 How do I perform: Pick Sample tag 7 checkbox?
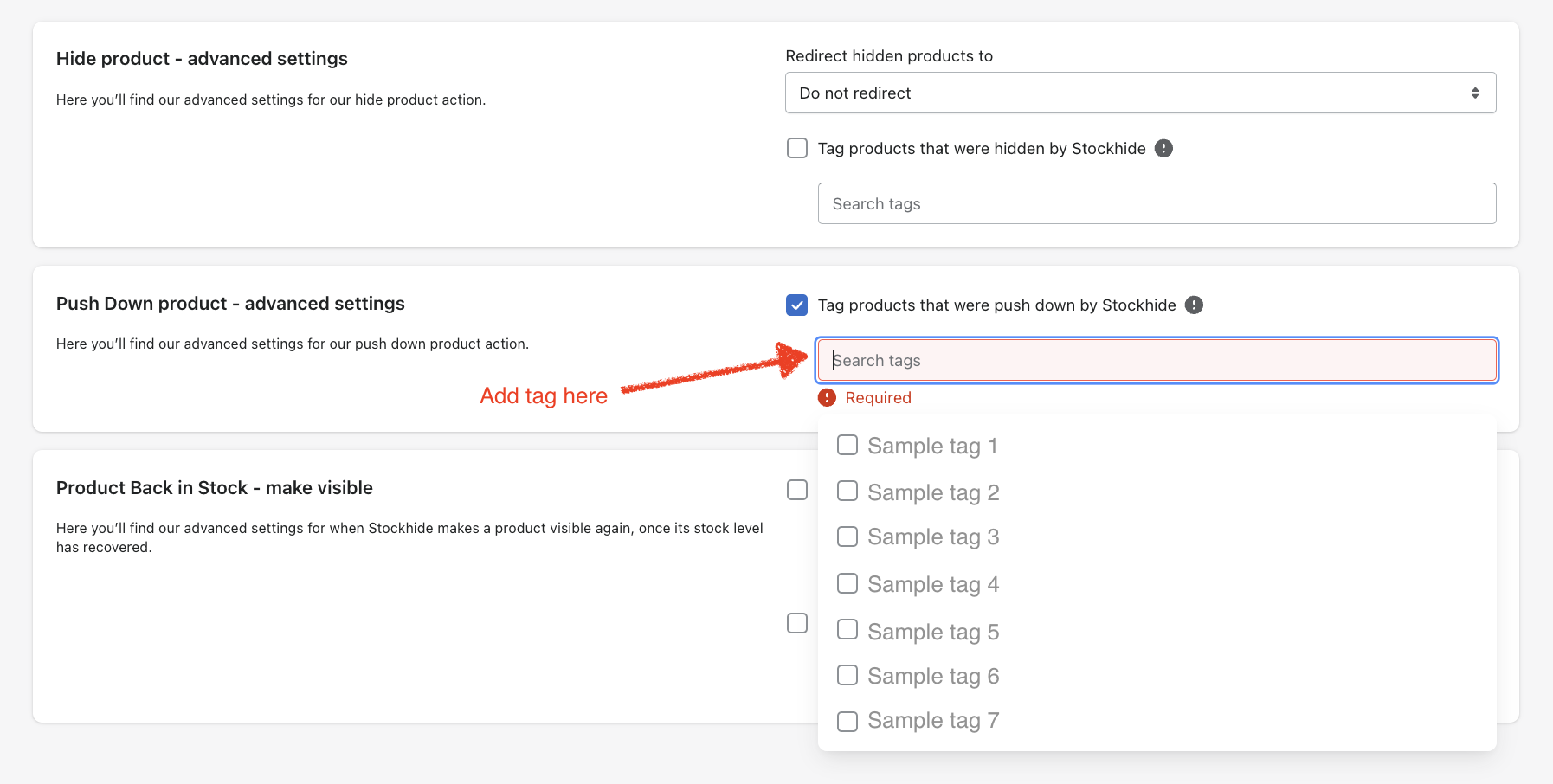click(x=847, y=721)
